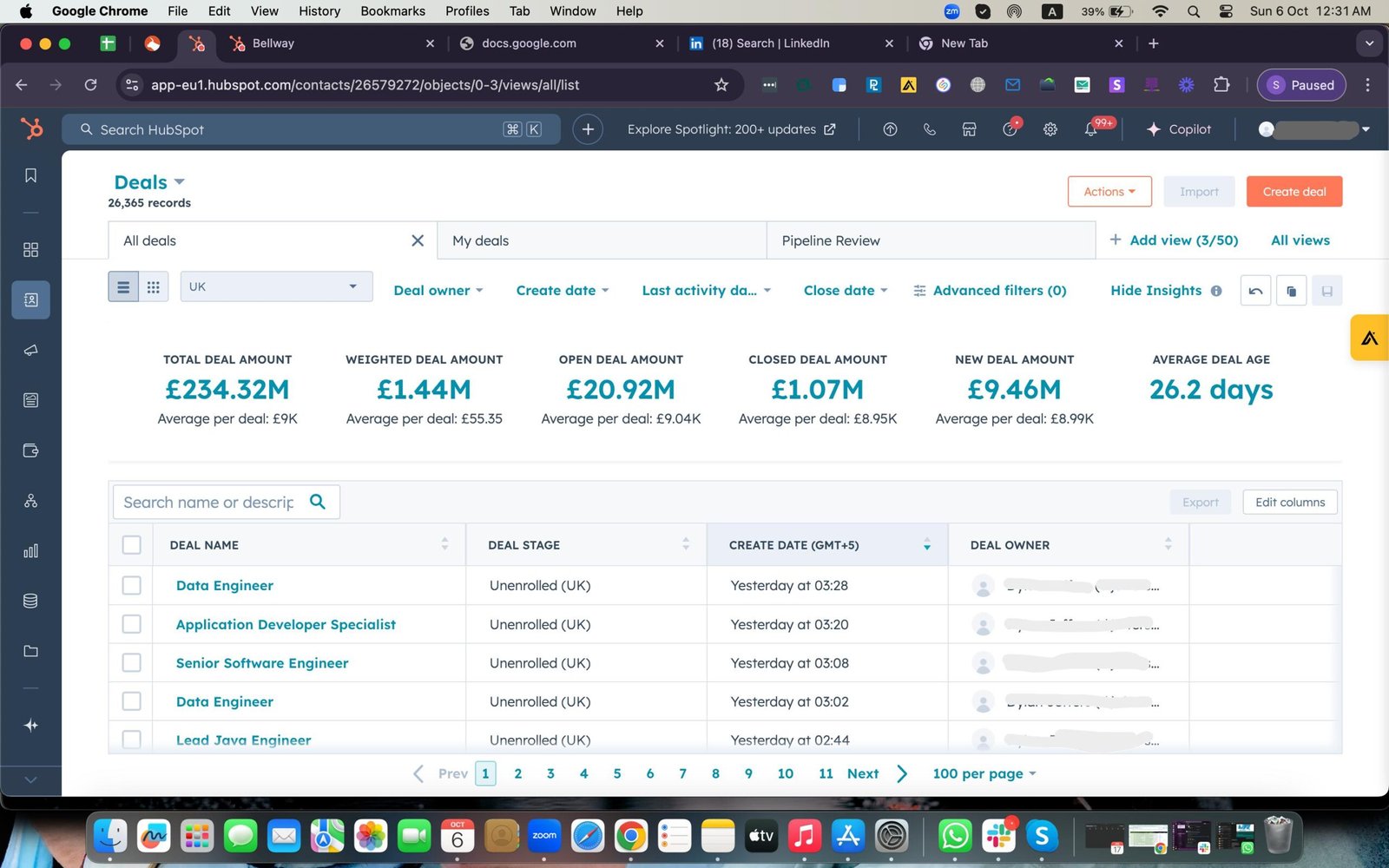Open Bookmarks in HubSpot sidebar
The height and width of the screenshot is (868, 1389).
tap(30, 175)
